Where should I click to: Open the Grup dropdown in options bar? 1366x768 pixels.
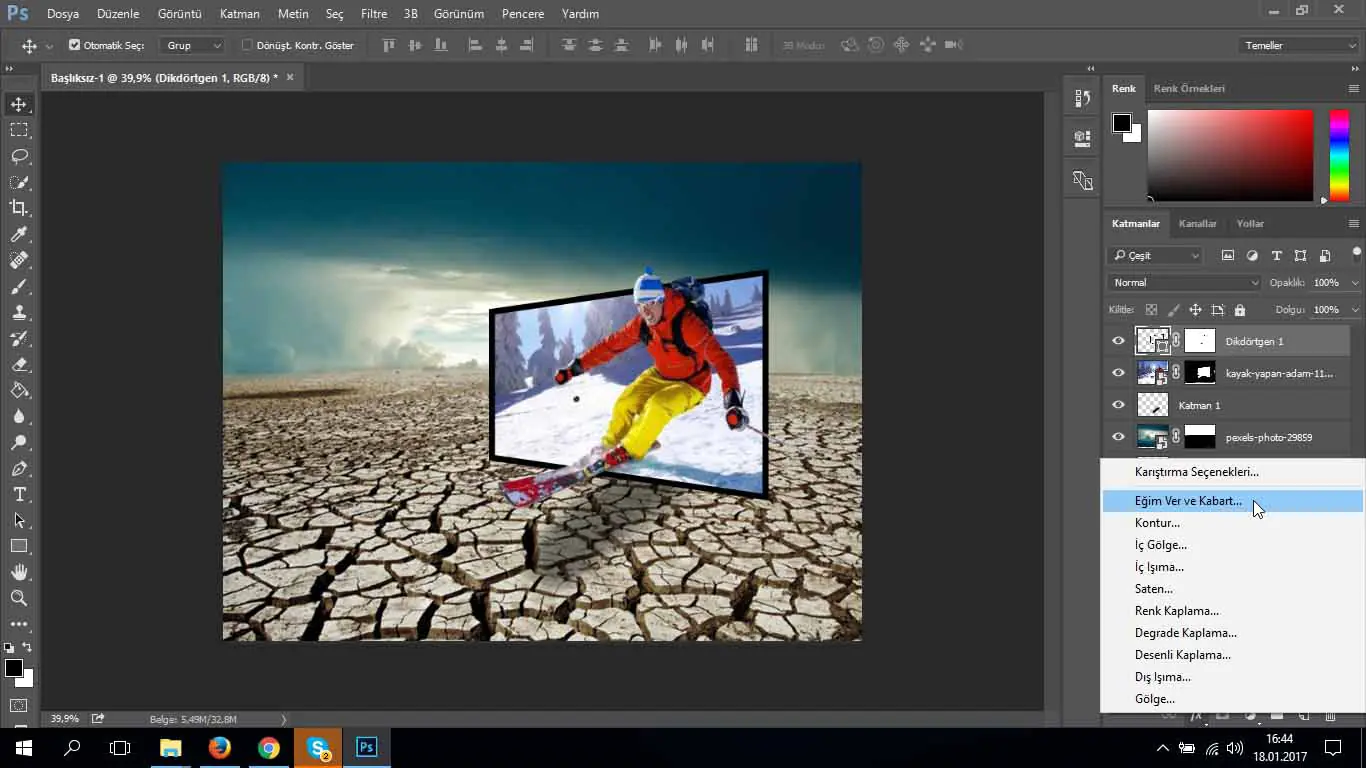click(x=194, y=45)
